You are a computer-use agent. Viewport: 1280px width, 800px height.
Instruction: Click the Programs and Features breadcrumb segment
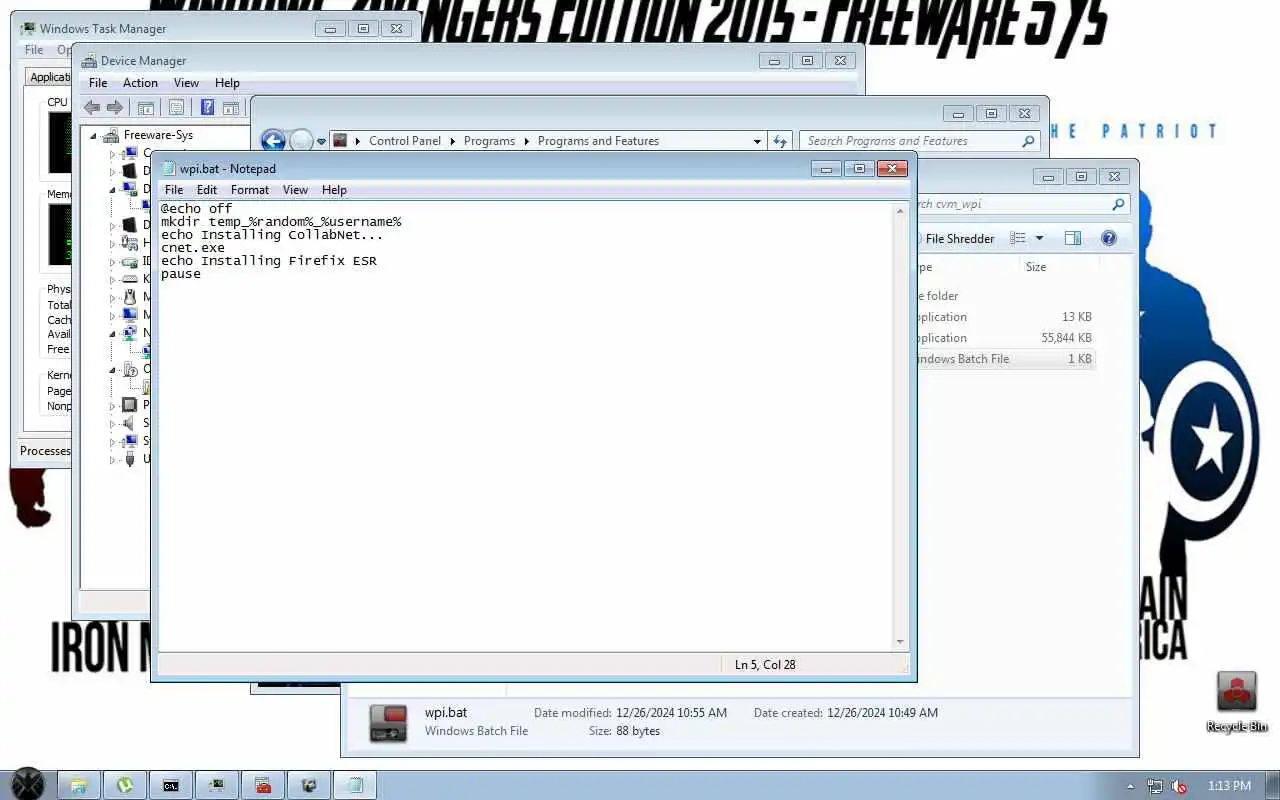(x=598, y=141)
